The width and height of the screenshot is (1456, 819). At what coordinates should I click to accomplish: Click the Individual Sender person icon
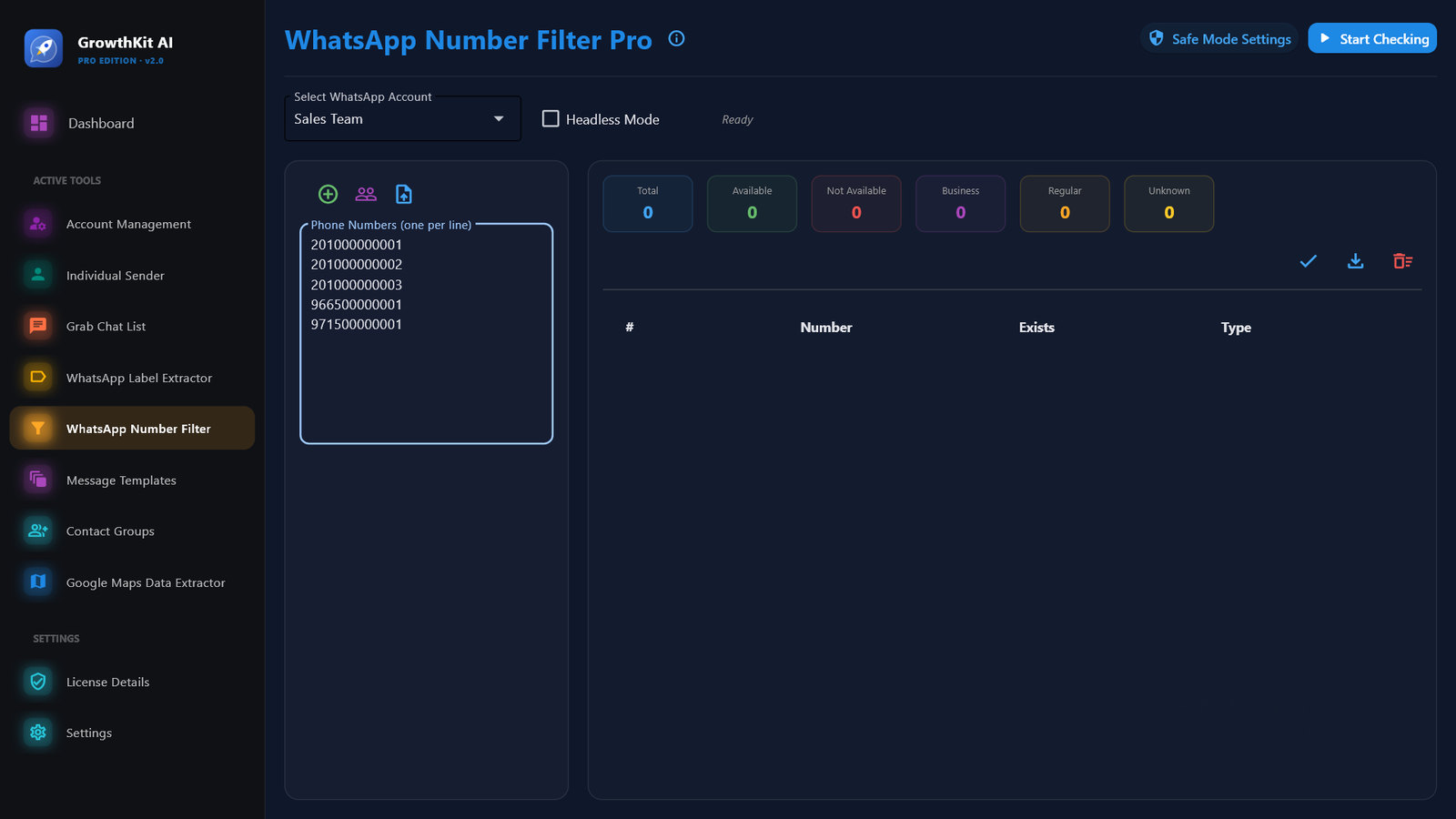38,275
